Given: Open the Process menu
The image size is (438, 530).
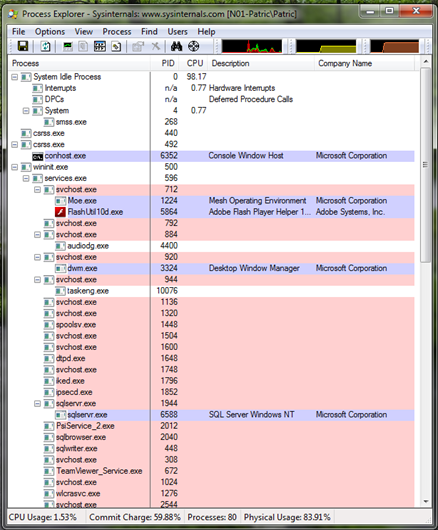Looking at the screenshot, I should [x=117, y=32].
